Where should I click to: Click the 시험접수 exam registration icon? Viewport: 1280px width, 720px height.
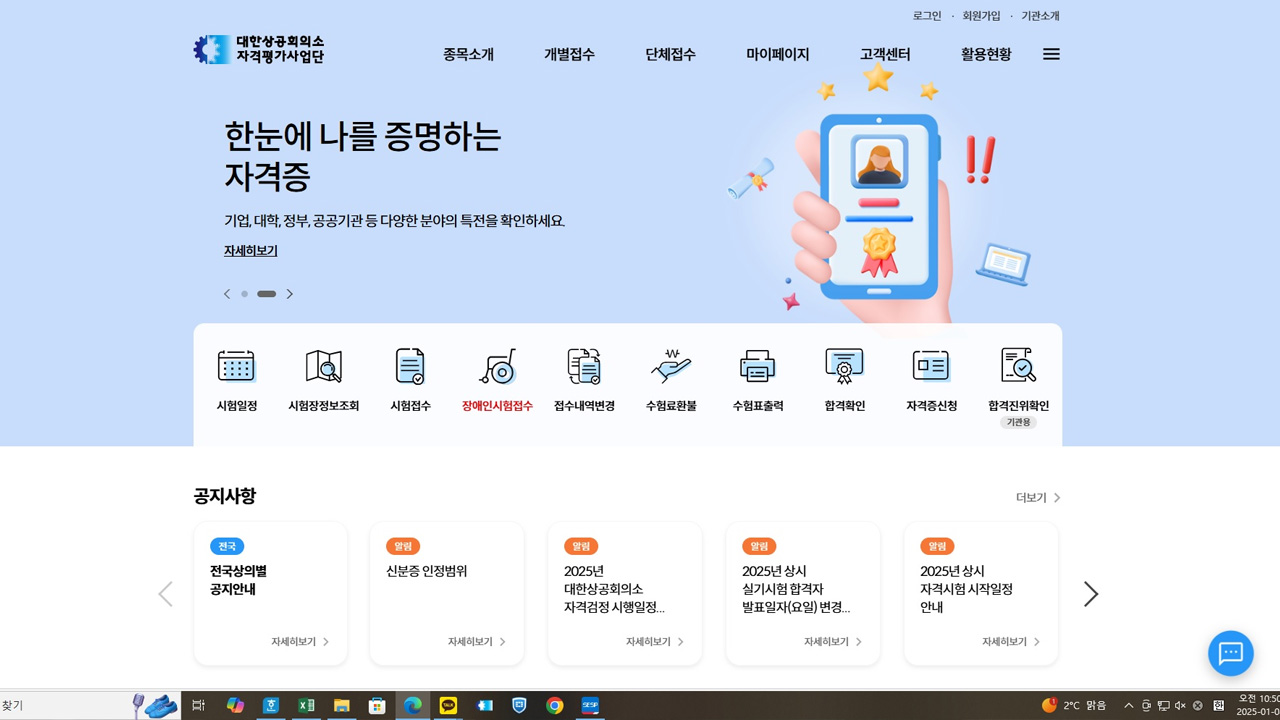coord(410,380)
